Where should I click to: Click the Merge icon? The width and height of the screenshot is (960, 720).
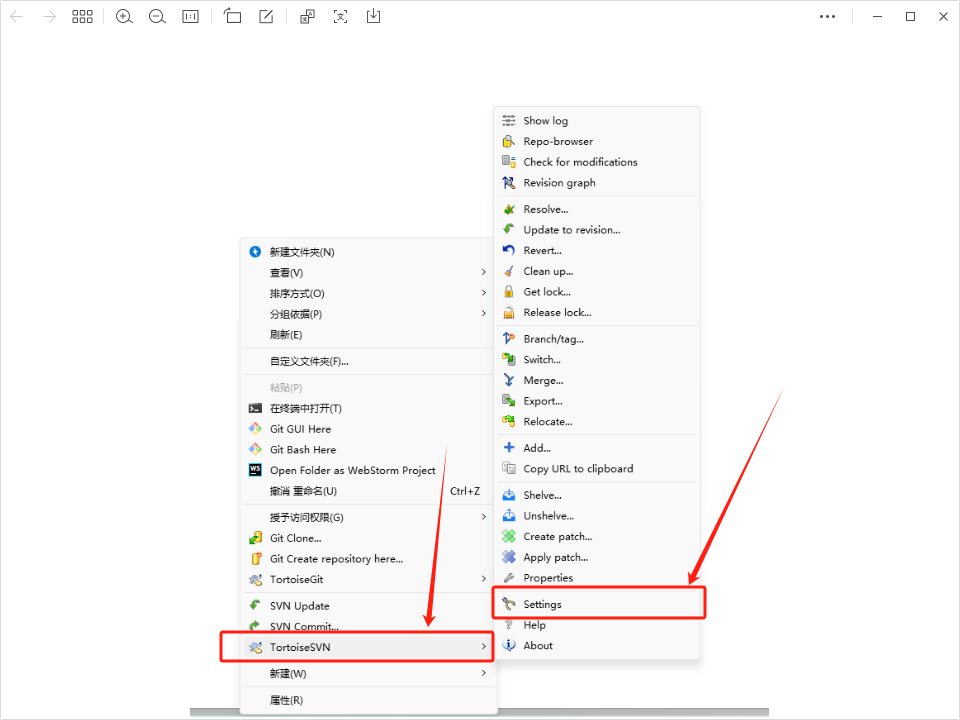point(509,380)
